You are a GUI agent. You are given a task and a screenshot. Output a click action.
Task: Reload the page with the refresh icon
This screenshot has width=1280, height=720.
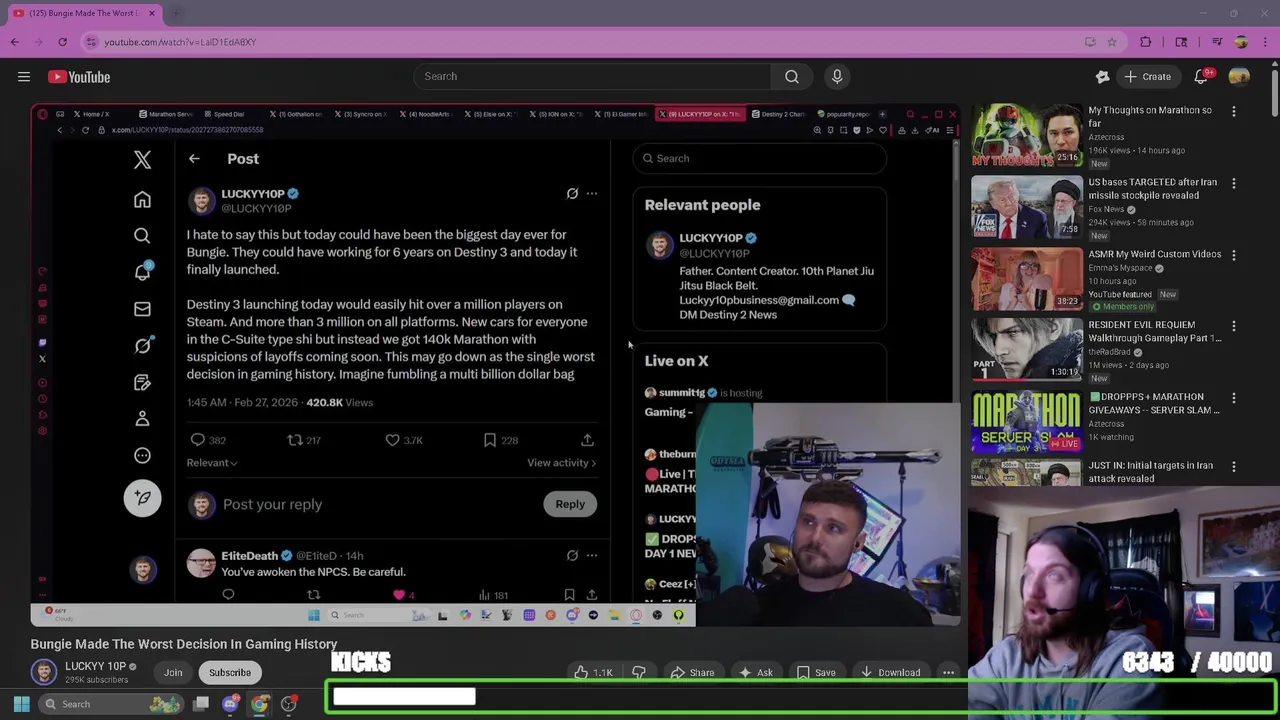click(x=62, y=42)
